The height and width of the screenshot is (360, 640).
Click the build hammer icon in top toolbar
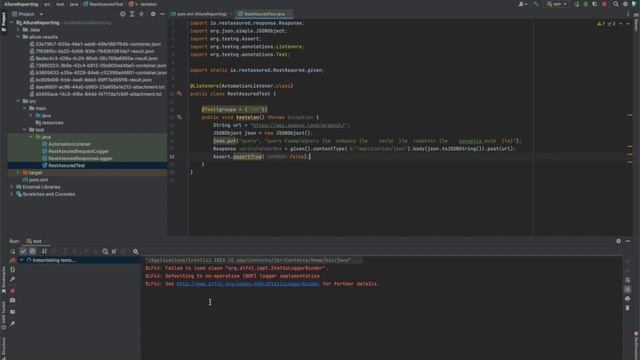[x=536, y=4]
